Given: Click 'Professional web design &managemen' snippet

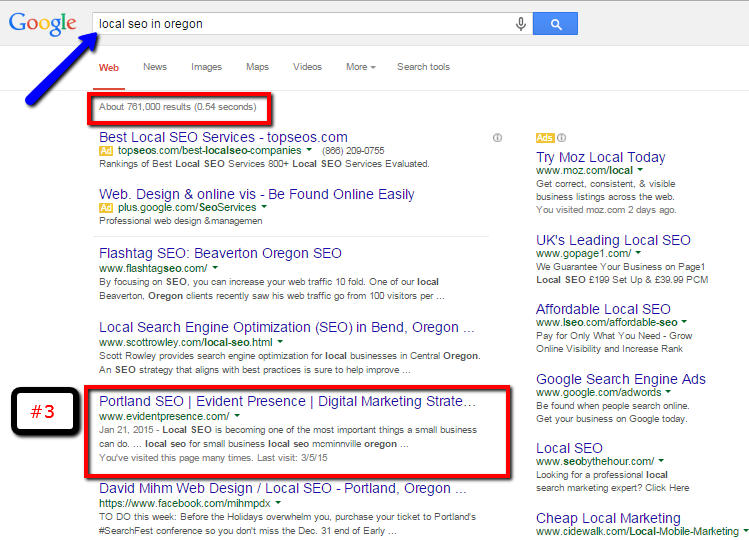Looking at the screenshot, I should coord(181,221).
